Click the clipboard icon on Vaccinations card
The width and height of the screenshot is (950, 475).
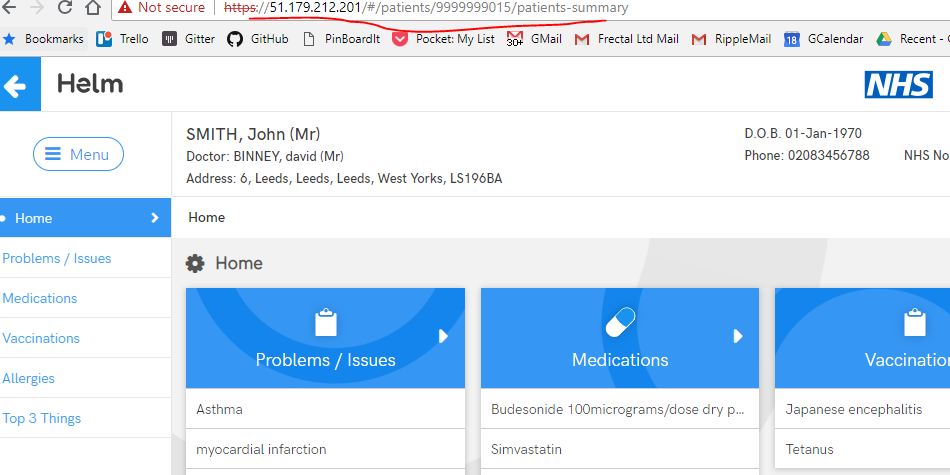coord(915,323)
